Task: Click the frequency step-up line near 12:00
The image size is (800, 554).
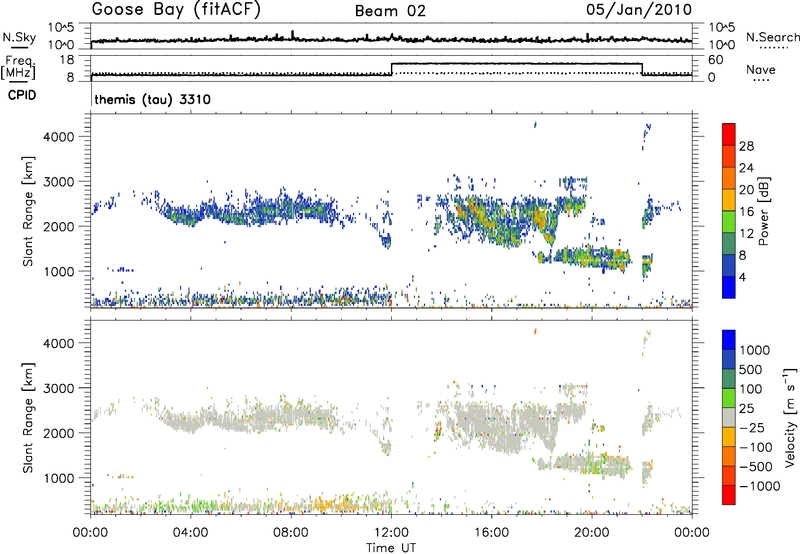Action: click(x=391, y=69)
